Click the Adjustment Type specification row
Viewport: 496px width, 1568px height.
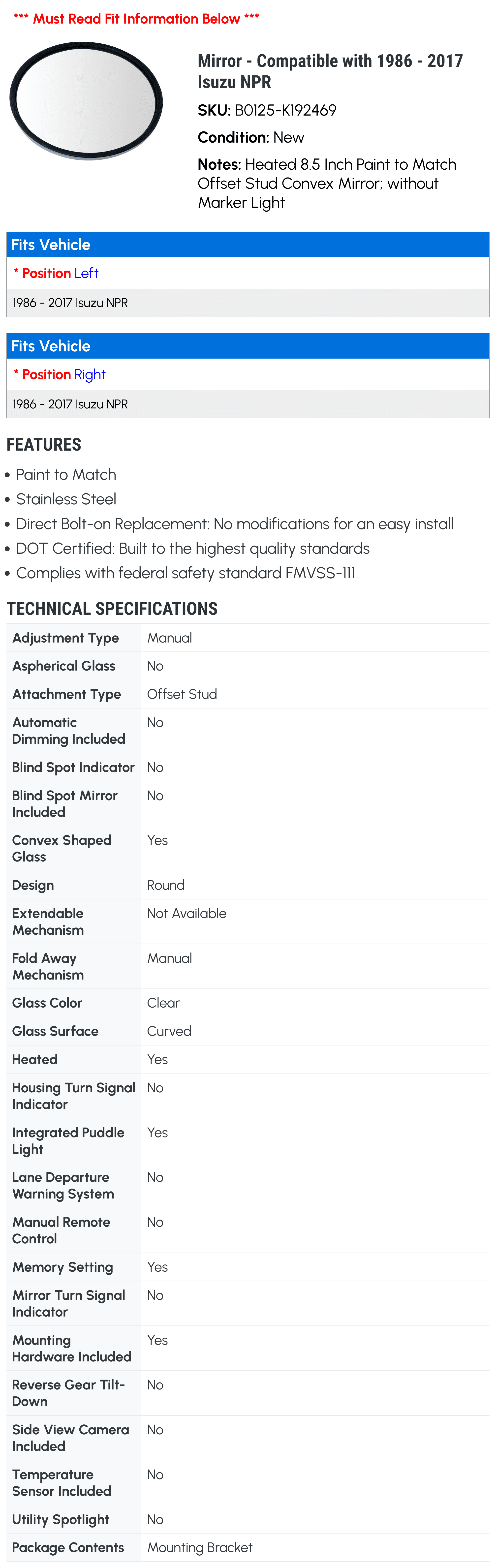(248, 638)
